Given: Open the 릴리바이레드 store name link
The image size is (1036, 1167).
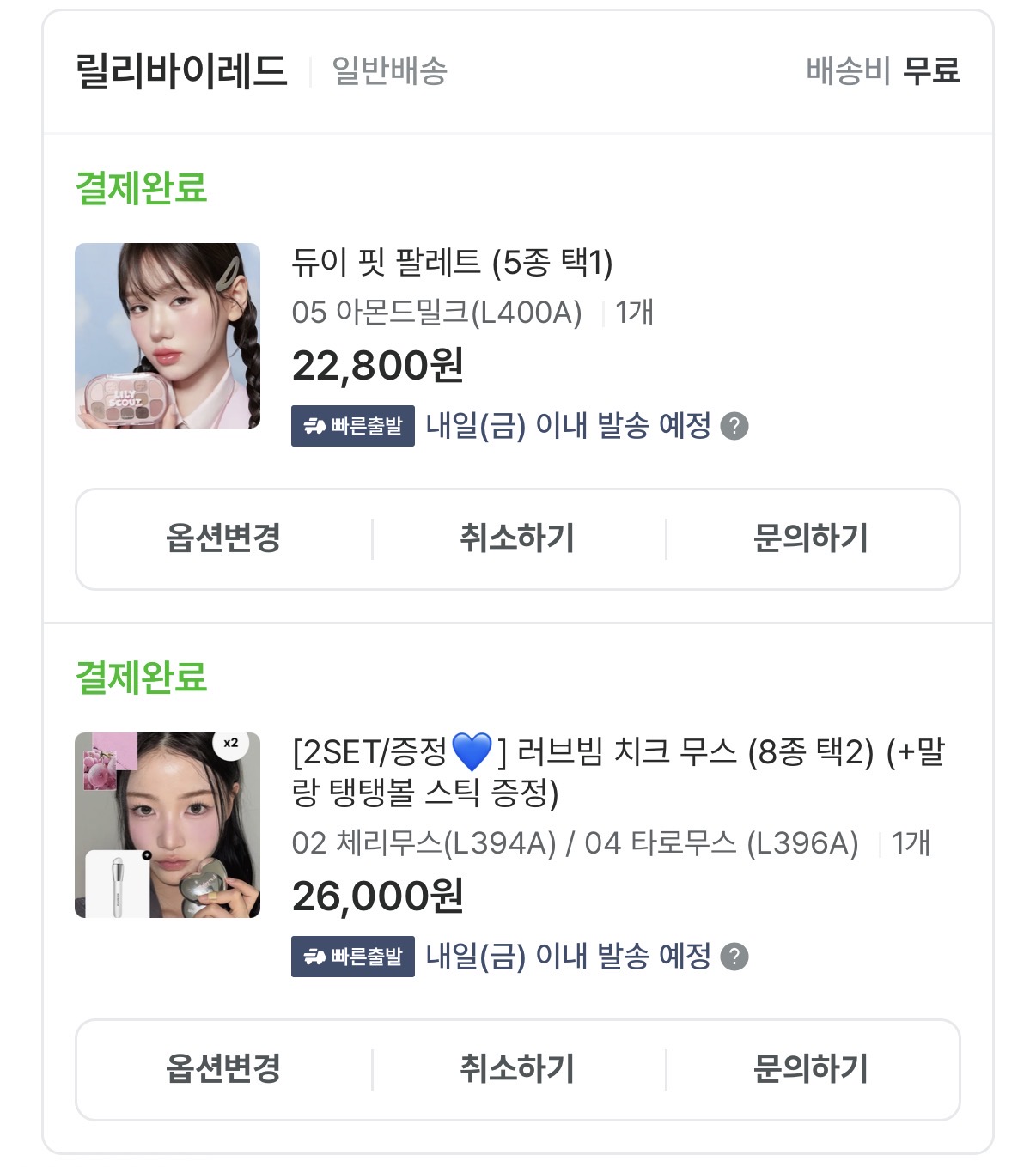Looking at the screenshot, I should [x=181, y=71].
